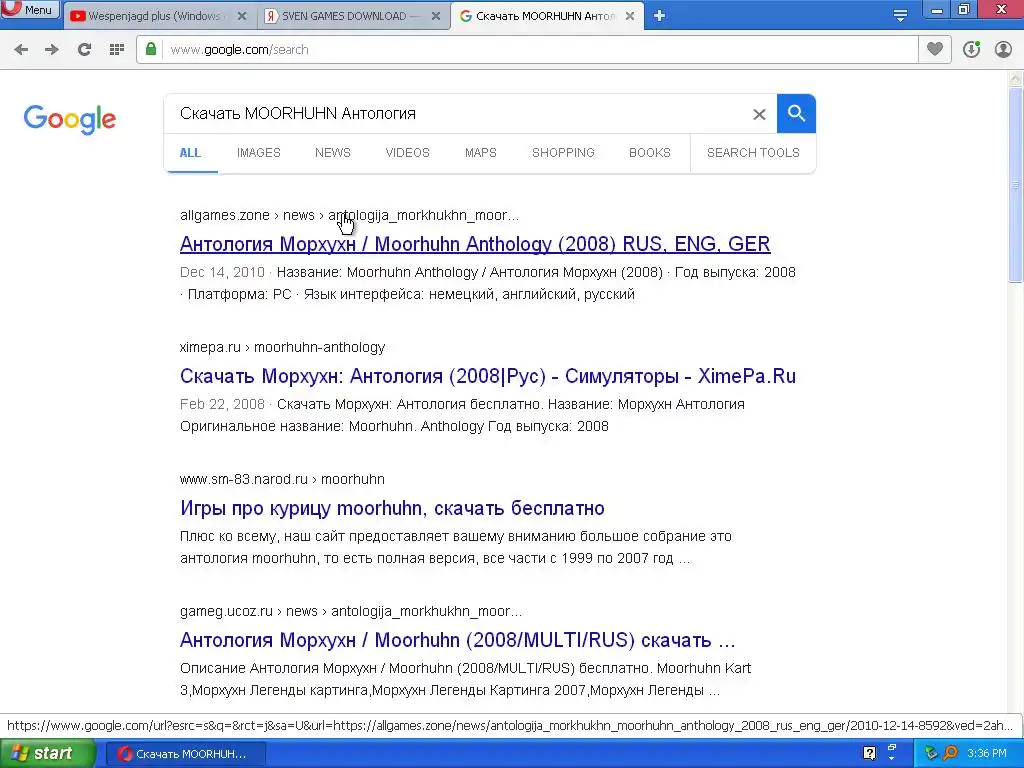Viewport: 1024px width, 768px height.
Task: Open the Speed Dial grid icon
Action: pyautogui.click(x=116, y=49)
